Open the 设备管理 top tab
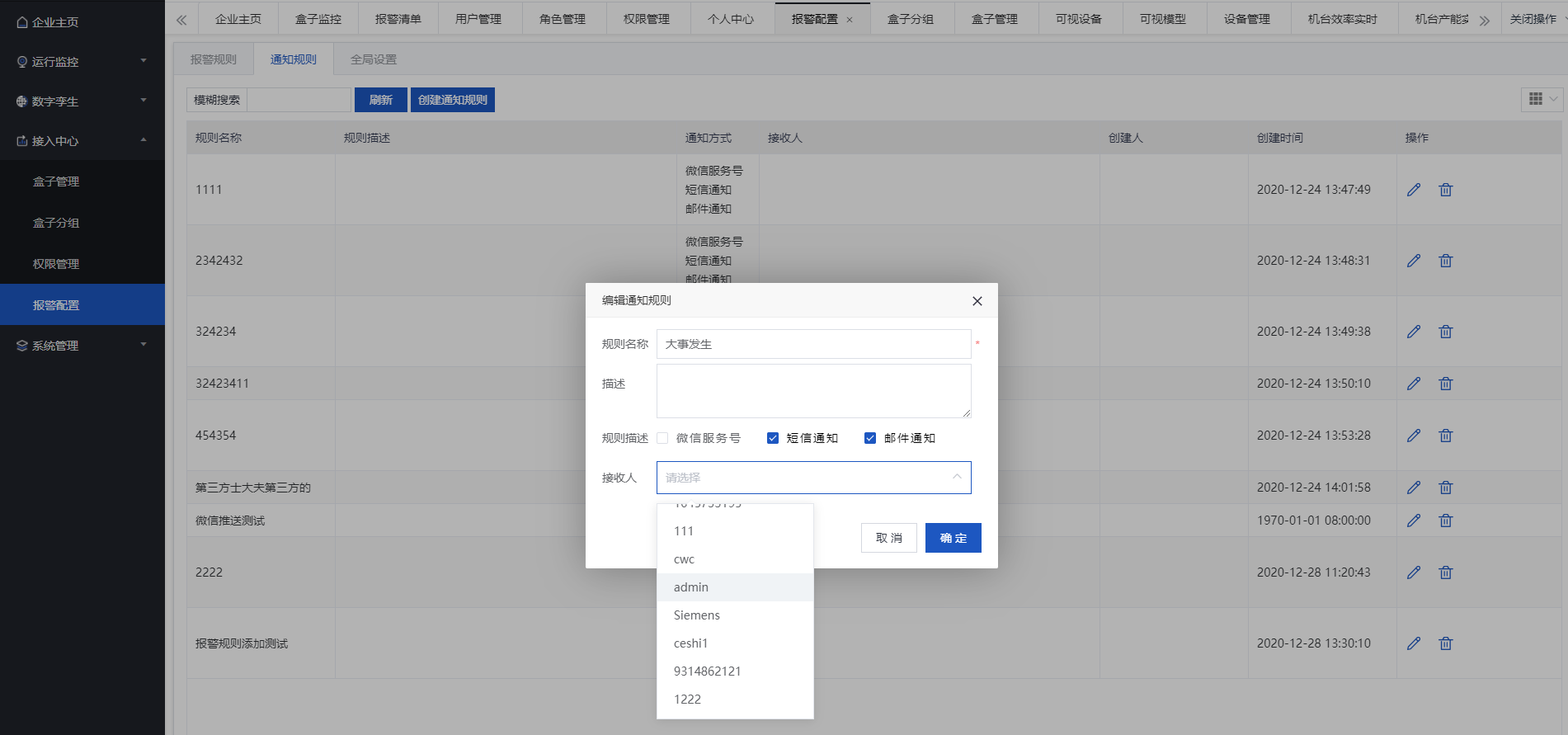Viewport: 1568px width, 735px height. (1247, 19)
